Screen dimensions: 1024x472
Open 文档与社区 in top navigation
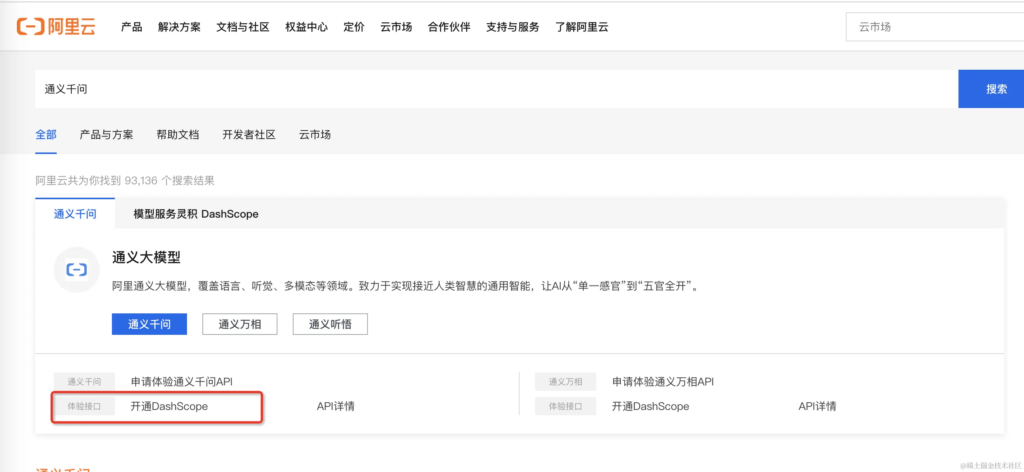242,27
